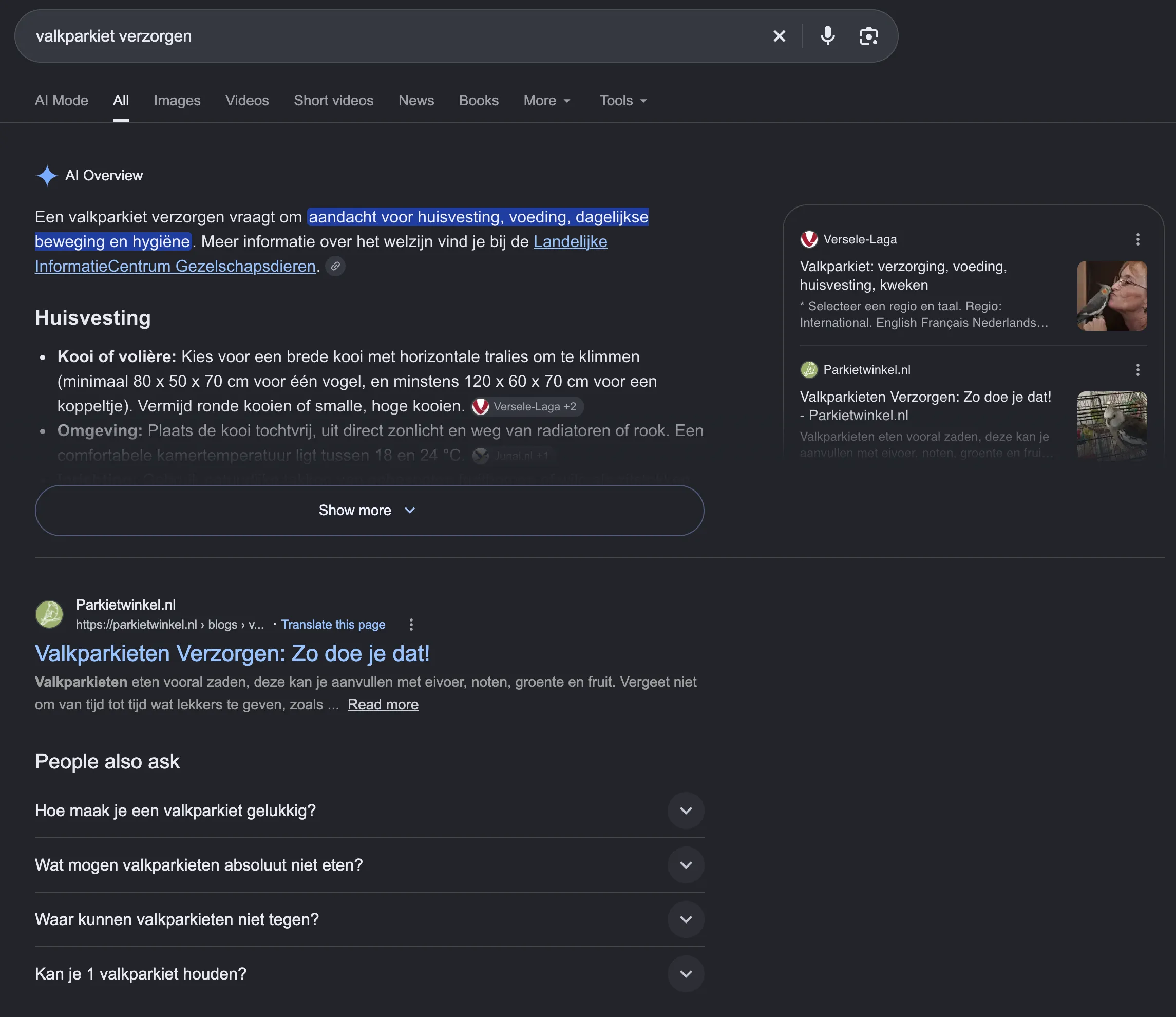The height and width of the screenshot is (1017, 1176).
Task: Open the caged cockatiel thumbnail on Parkietwinkel card
Action: (1112, 426)
